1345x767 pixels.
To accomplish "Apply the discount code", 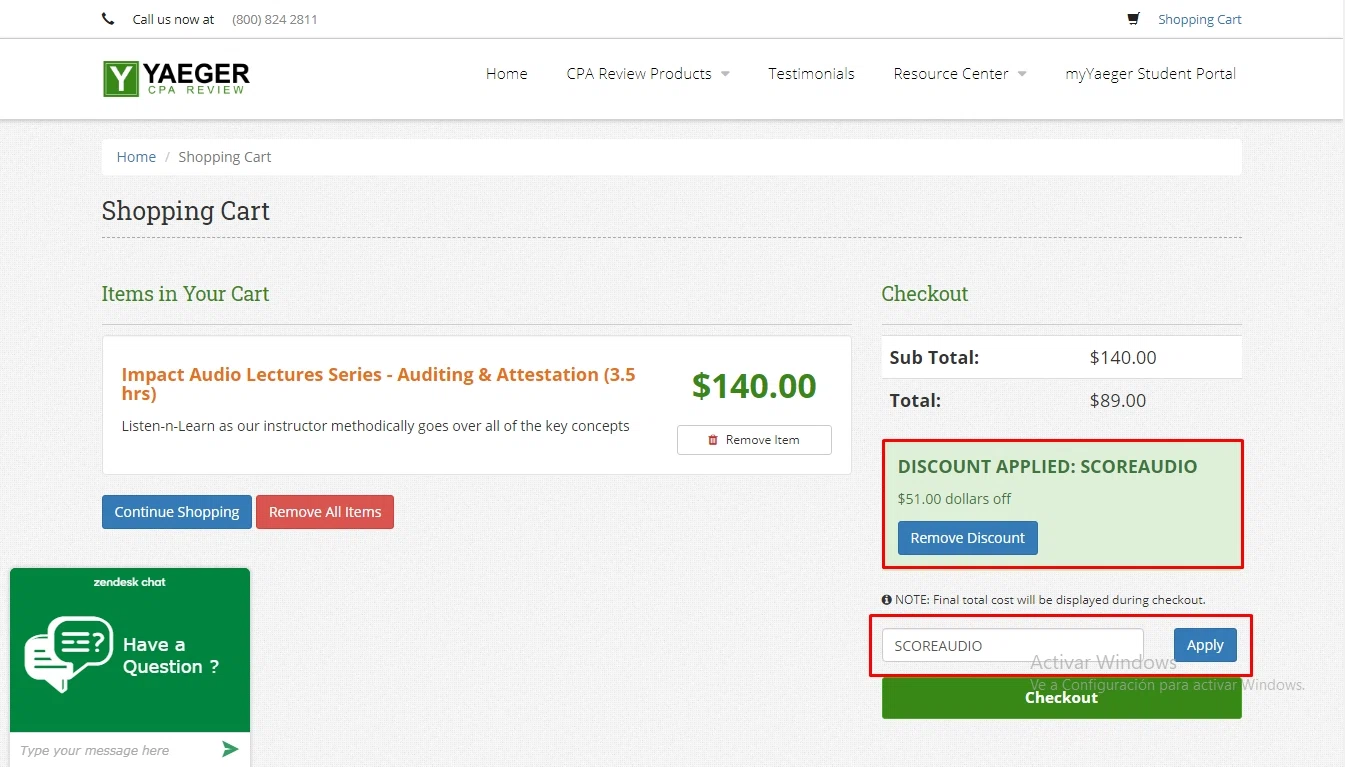I will coord(1205,645).
